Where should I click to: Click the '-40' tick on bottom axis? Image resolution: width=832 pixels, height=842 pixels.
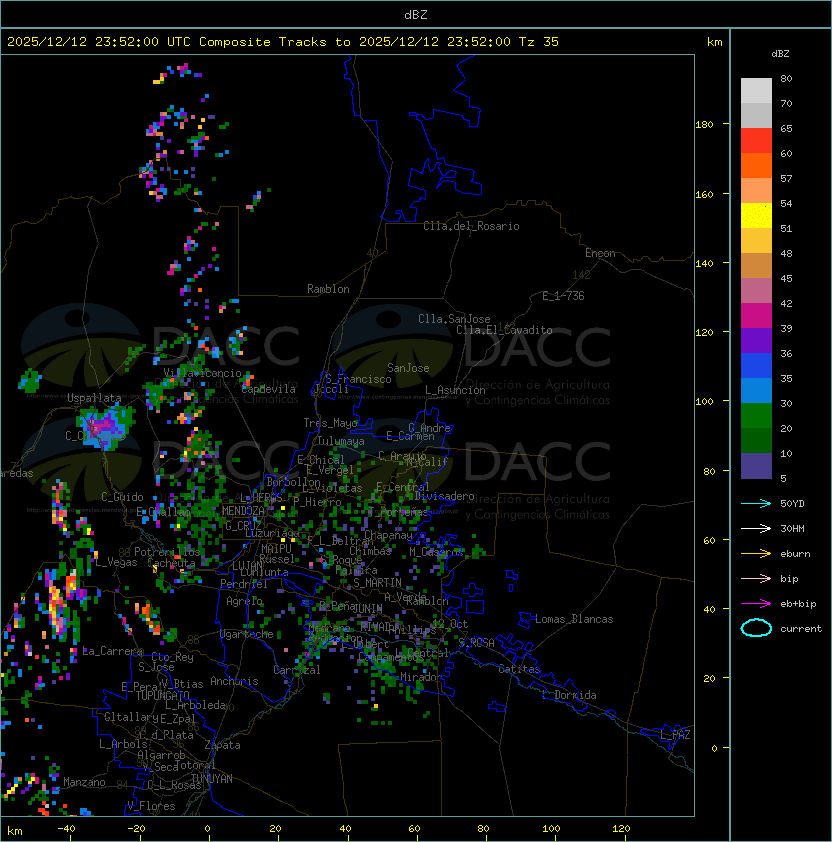tap(67, 829)
